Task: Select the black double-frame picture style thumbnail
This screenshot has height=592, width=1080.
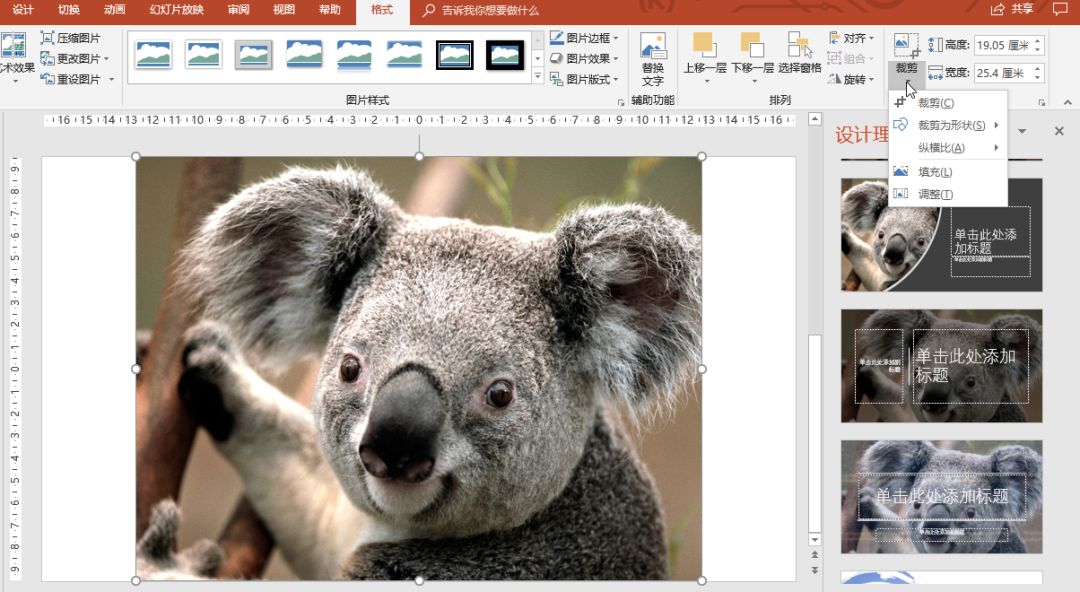Action: tap(455, 55)
